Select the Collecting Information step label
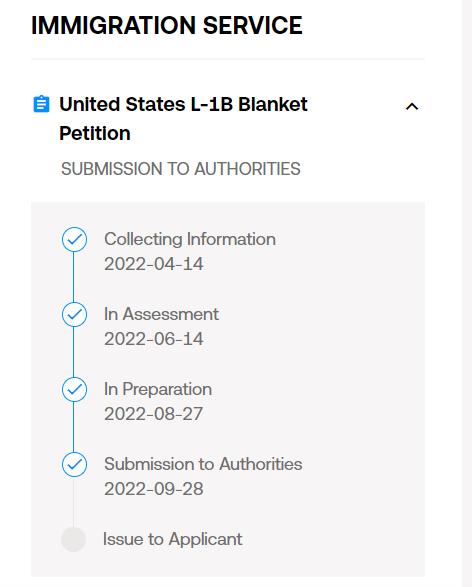Image resolution: width=472 pixels, height=587 pixels. (190, 239)
